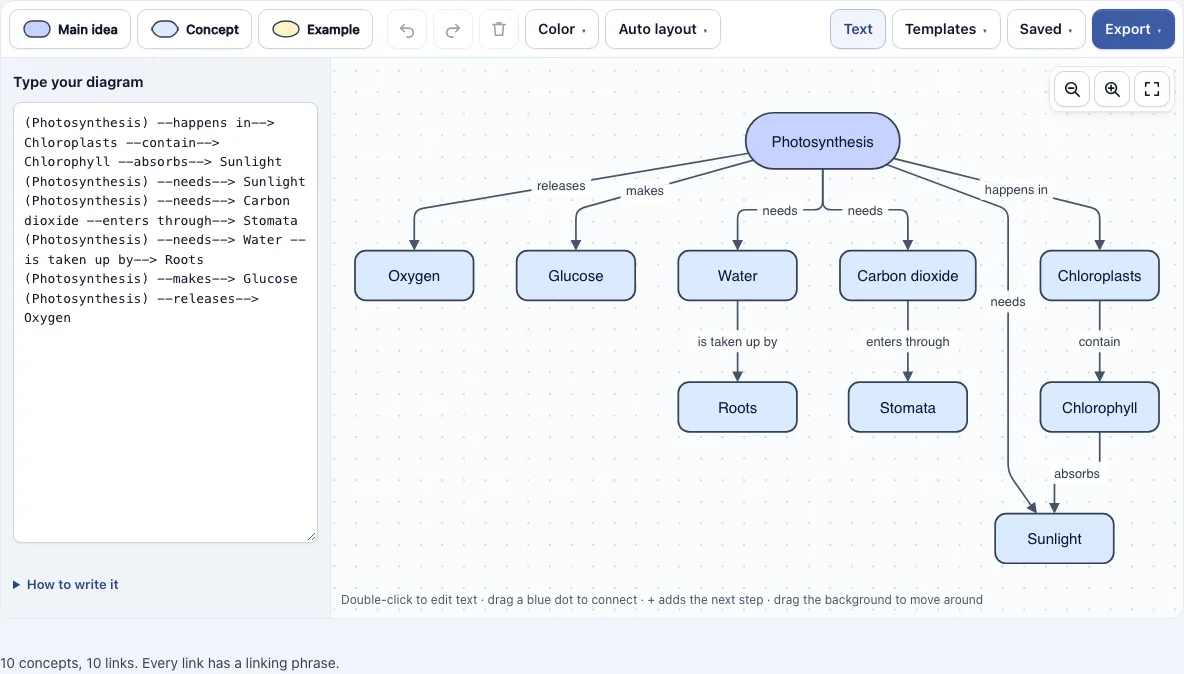Click the concepts and links status text
Image resolution: width=1184 pixels, height=674 pixels.
(x=170, y=663)
